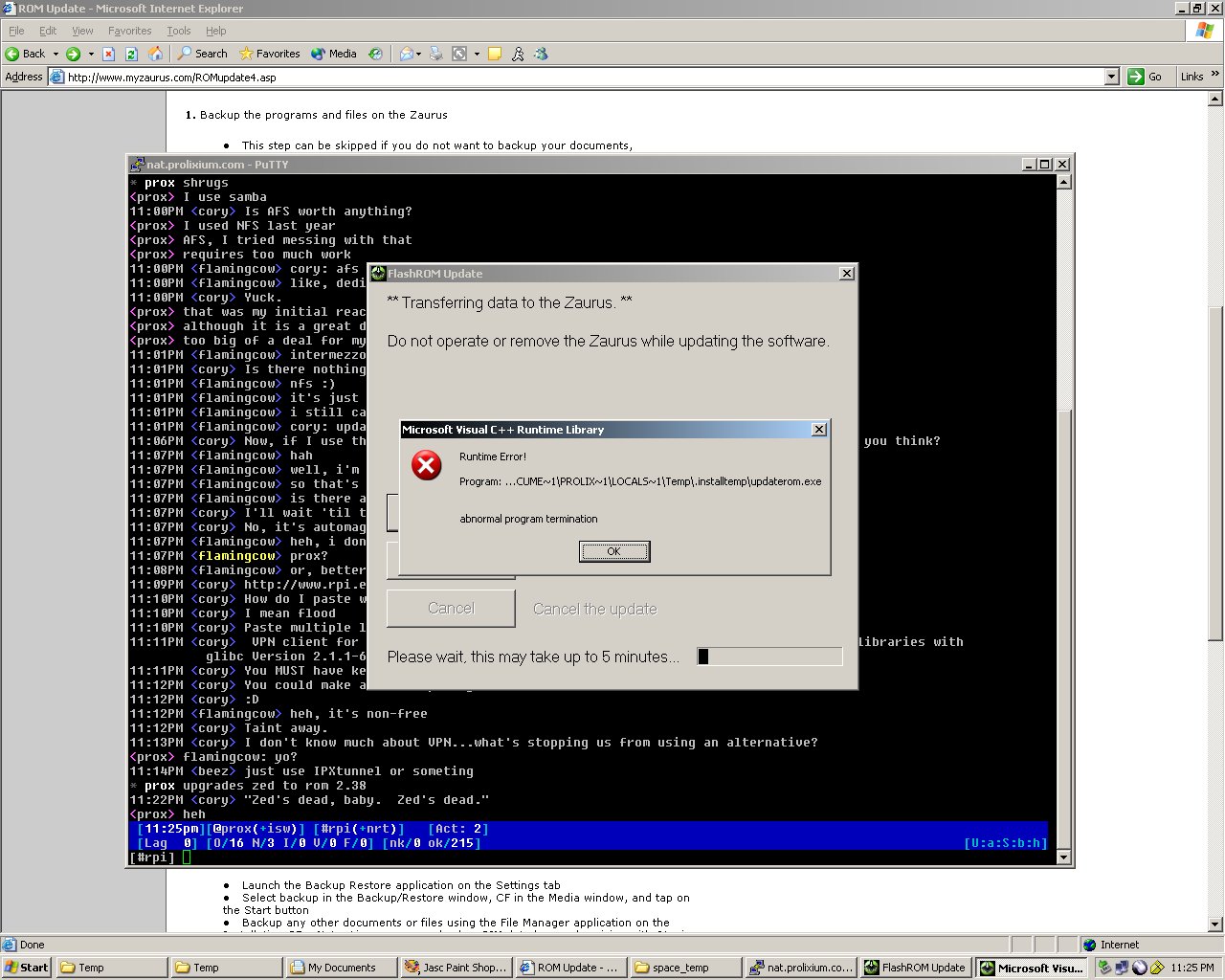The image size is (1225, 980).
Task: Maximize the PuTTY window
Action: pyautogui.click(x=1045, y=165)
